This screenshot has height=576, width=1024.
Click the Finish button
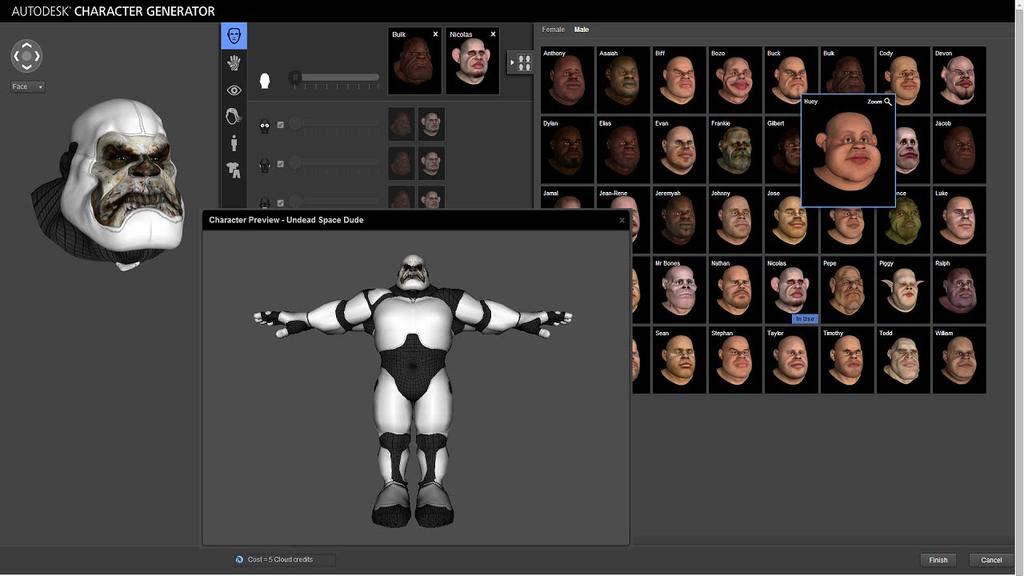click(x=938, y=560)
